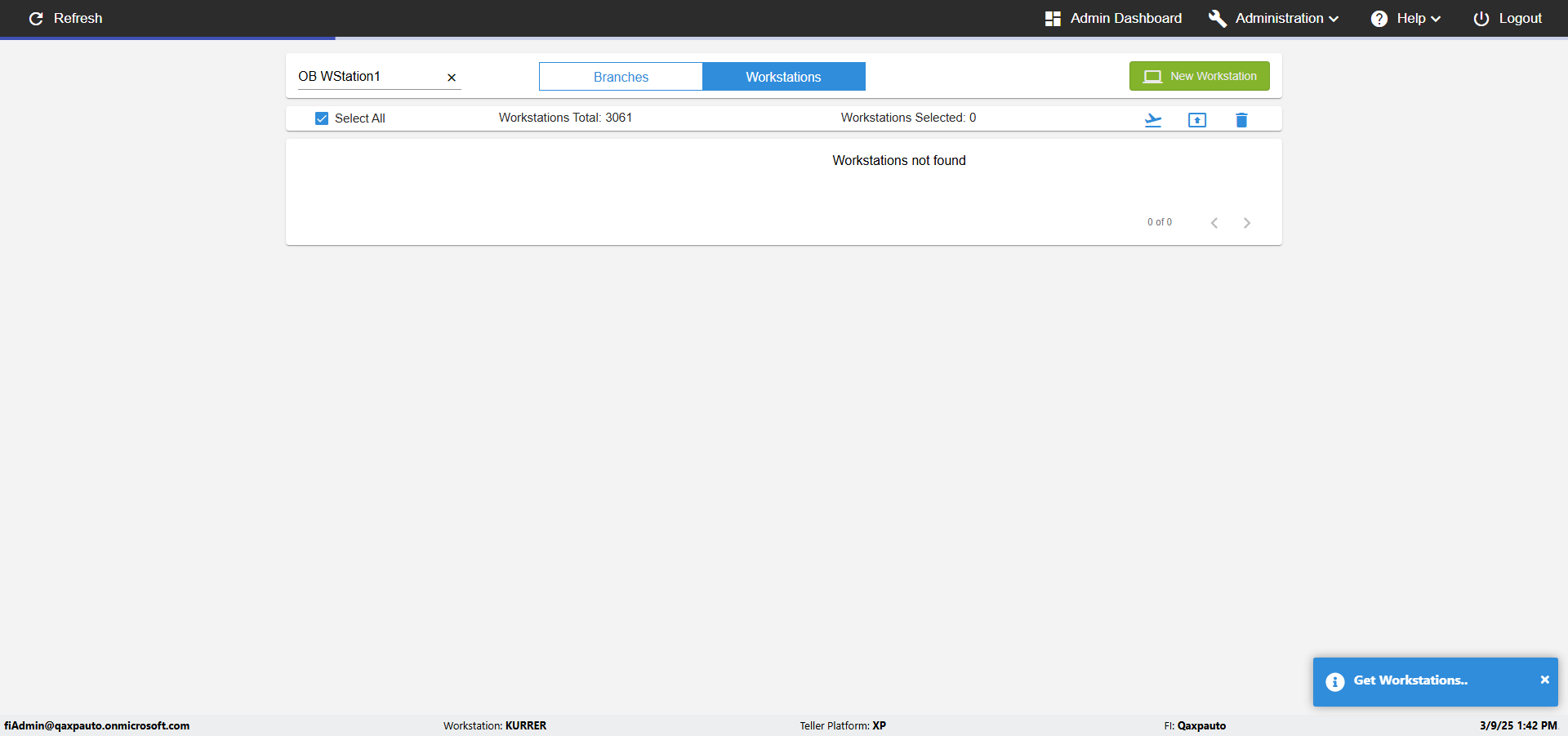Image resolution: width=1568 pixels, height=736 pixels.
Task: Click fiAdmin@qaxpauto.onmicrosoft.com in status bar
Action: [x=97, y=725]
